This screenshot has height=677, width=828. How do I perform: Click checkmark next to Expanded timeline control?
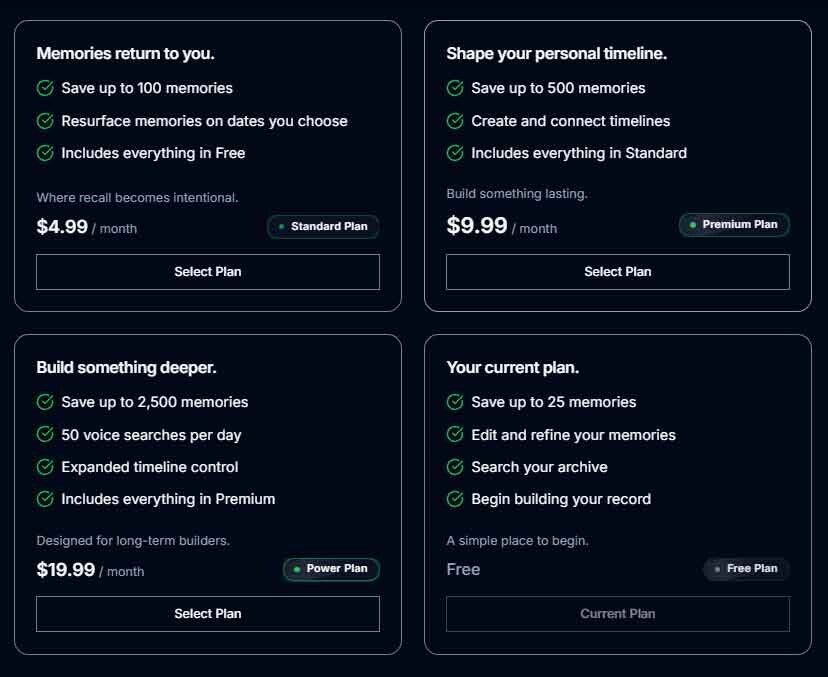[x=45, y=467]
